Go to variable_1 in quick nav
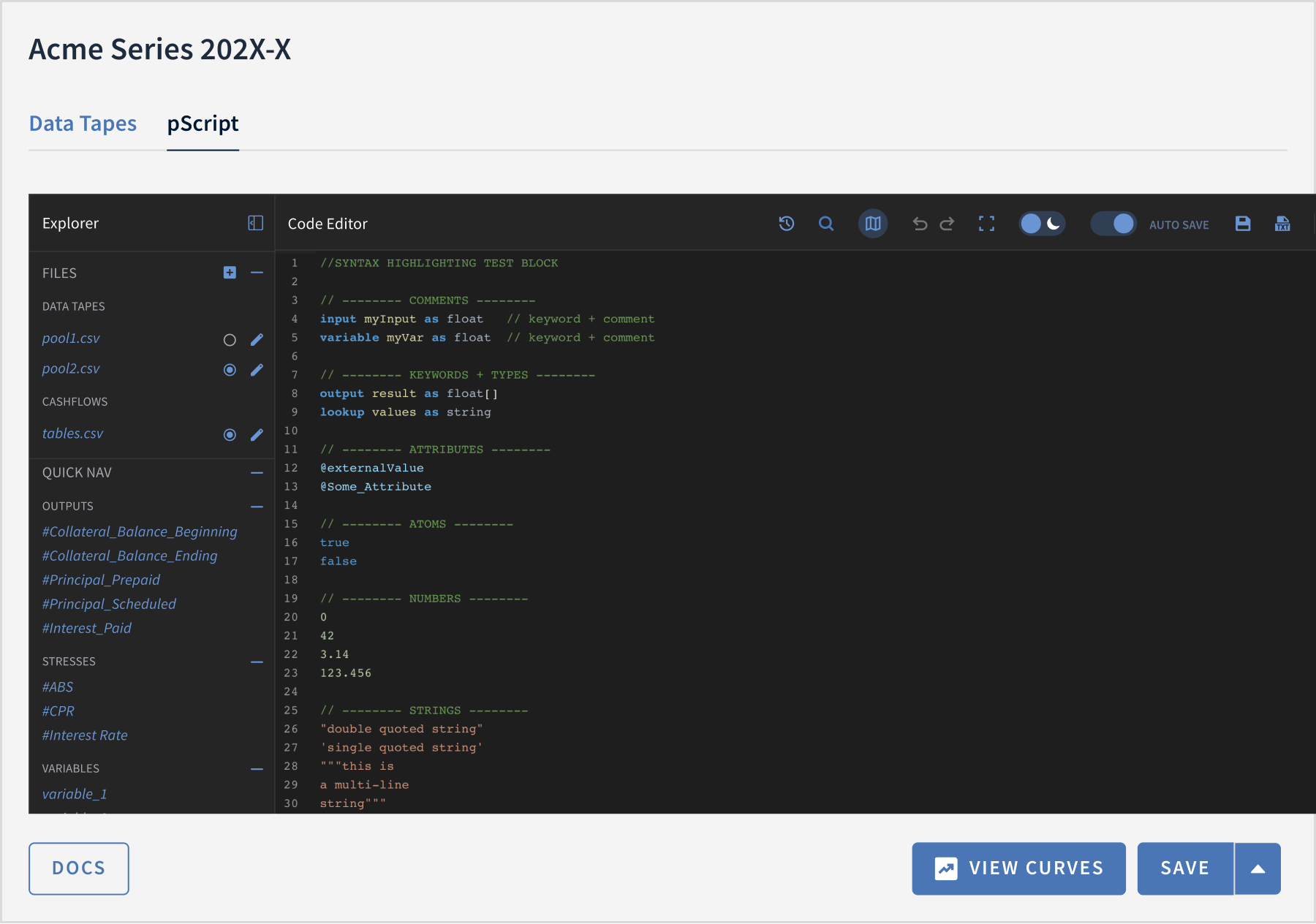Screen dimensions: 1316x924 pyautogui.click(x=75, y=794)
